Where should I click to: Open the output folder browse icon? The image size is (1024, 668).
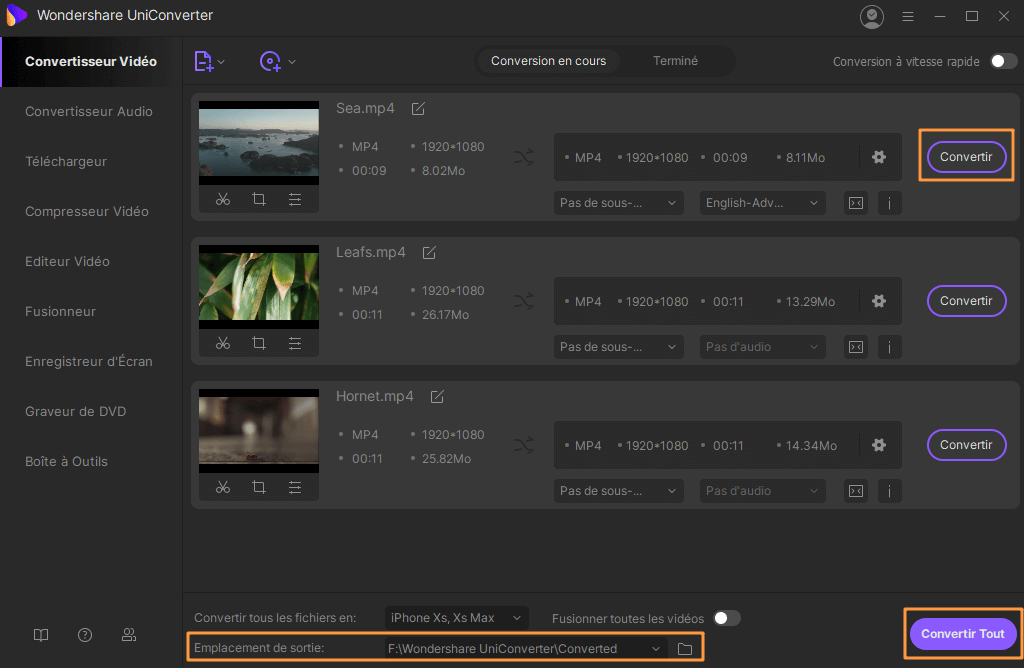685,649
